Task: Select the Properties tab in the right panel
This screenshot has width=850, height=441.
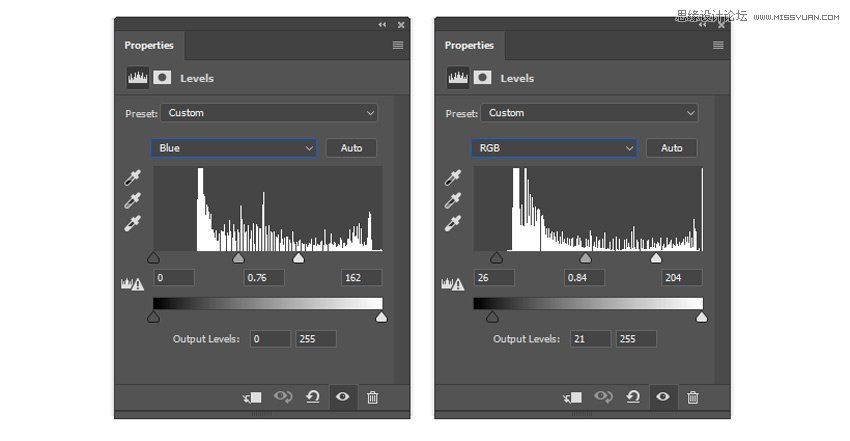Action: click(x=469, y=46)
